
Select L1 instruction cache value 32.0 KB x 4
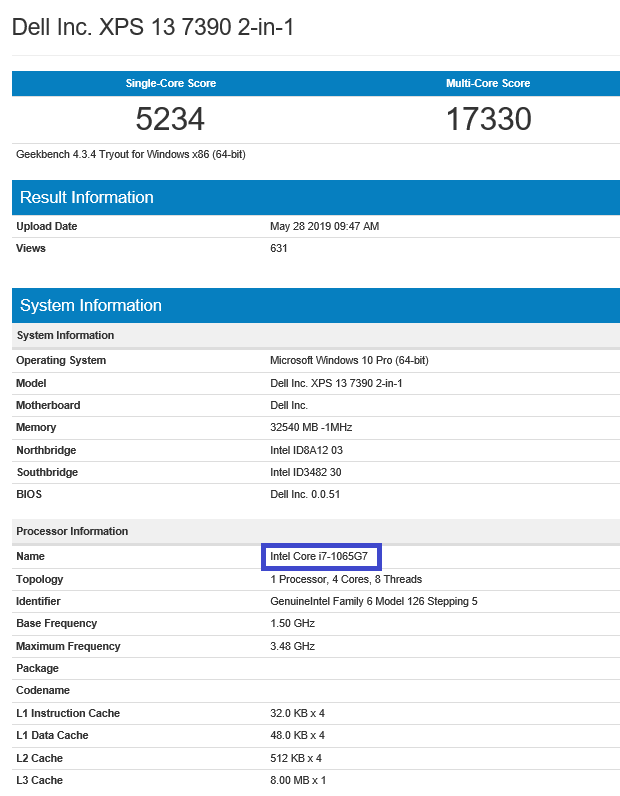tap(298, 713)
